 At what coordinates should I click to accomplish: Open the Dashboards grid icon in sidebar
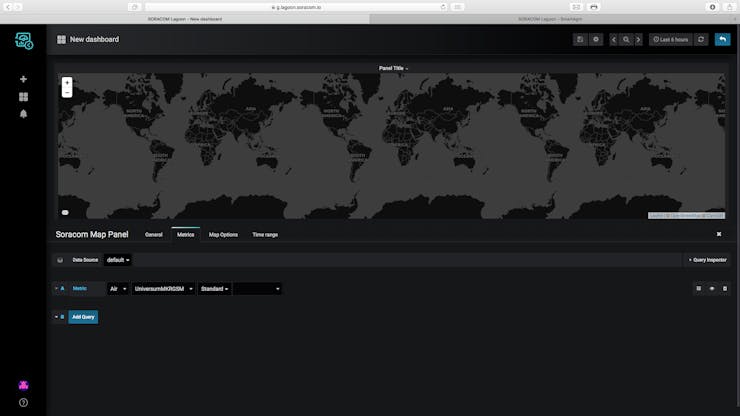point(23,97)
